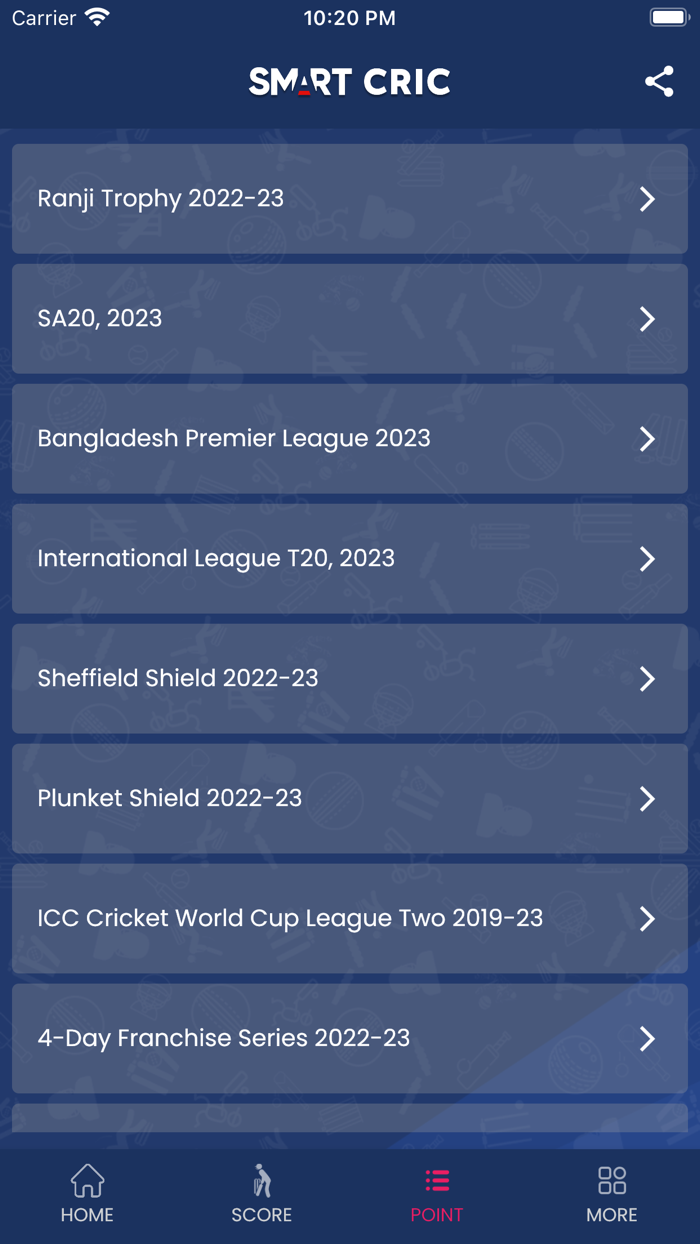This screenshot has height=1244, width=700.
Task: Tap the Home house icon
Action: pos(87,1181)
